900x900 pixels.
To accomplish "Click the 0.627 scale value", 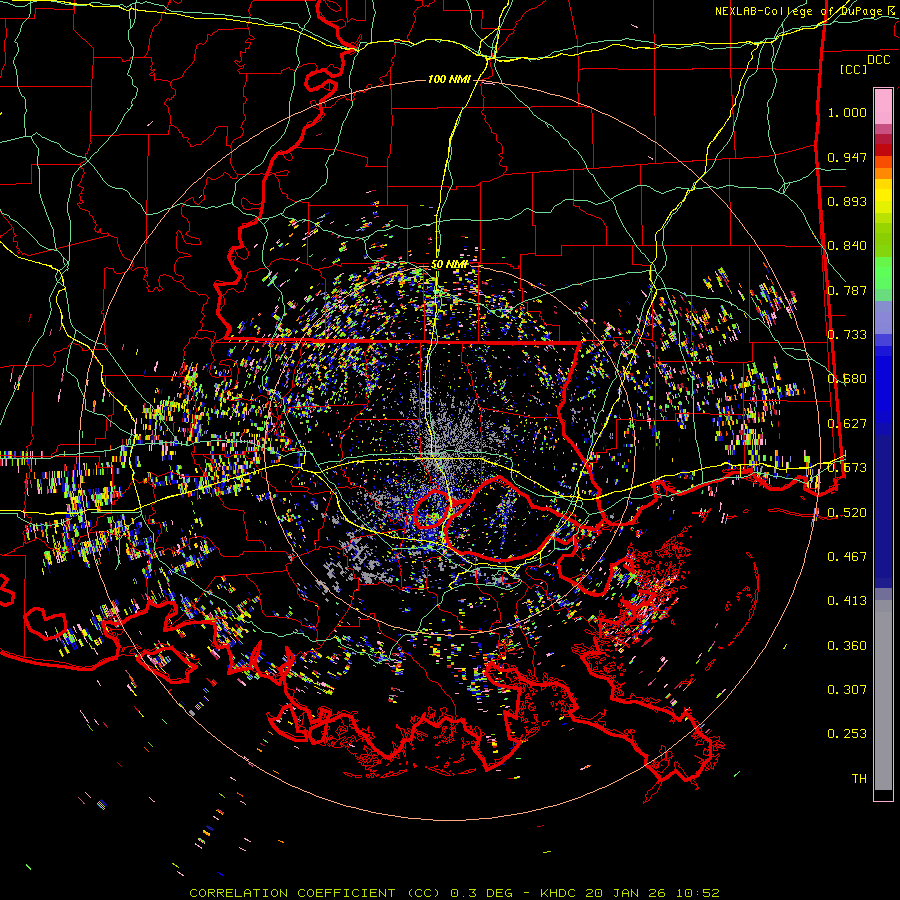I will pos(847,424).
